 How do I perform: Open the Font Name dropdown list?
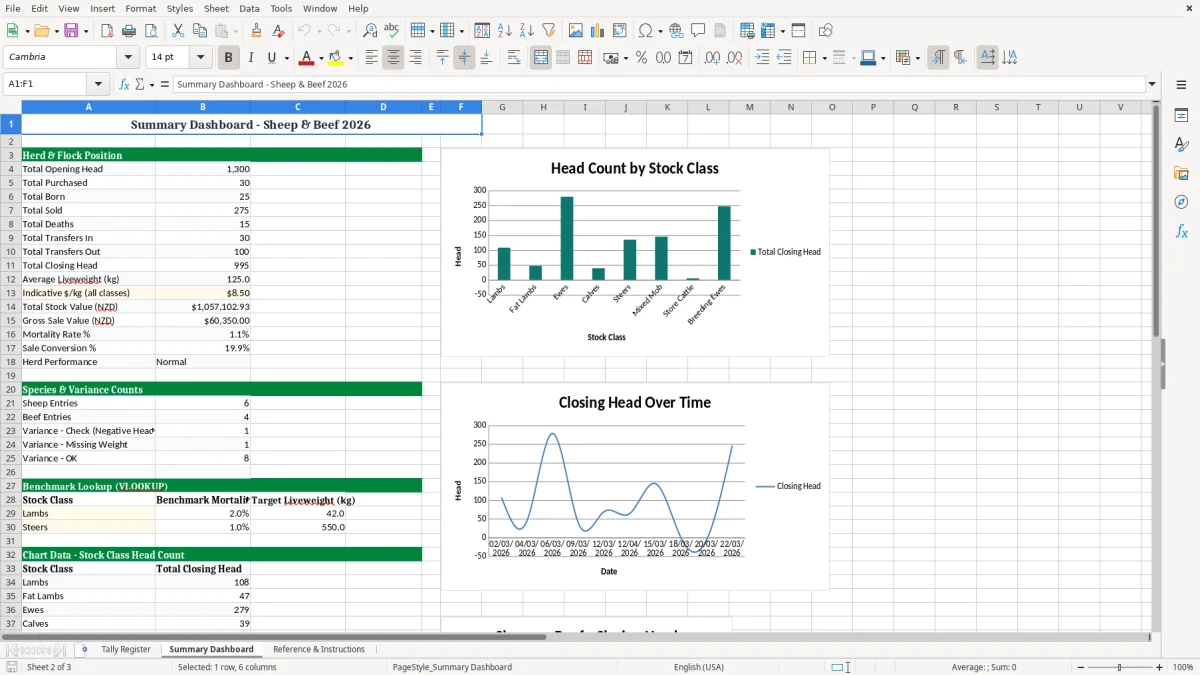[128, 58]
